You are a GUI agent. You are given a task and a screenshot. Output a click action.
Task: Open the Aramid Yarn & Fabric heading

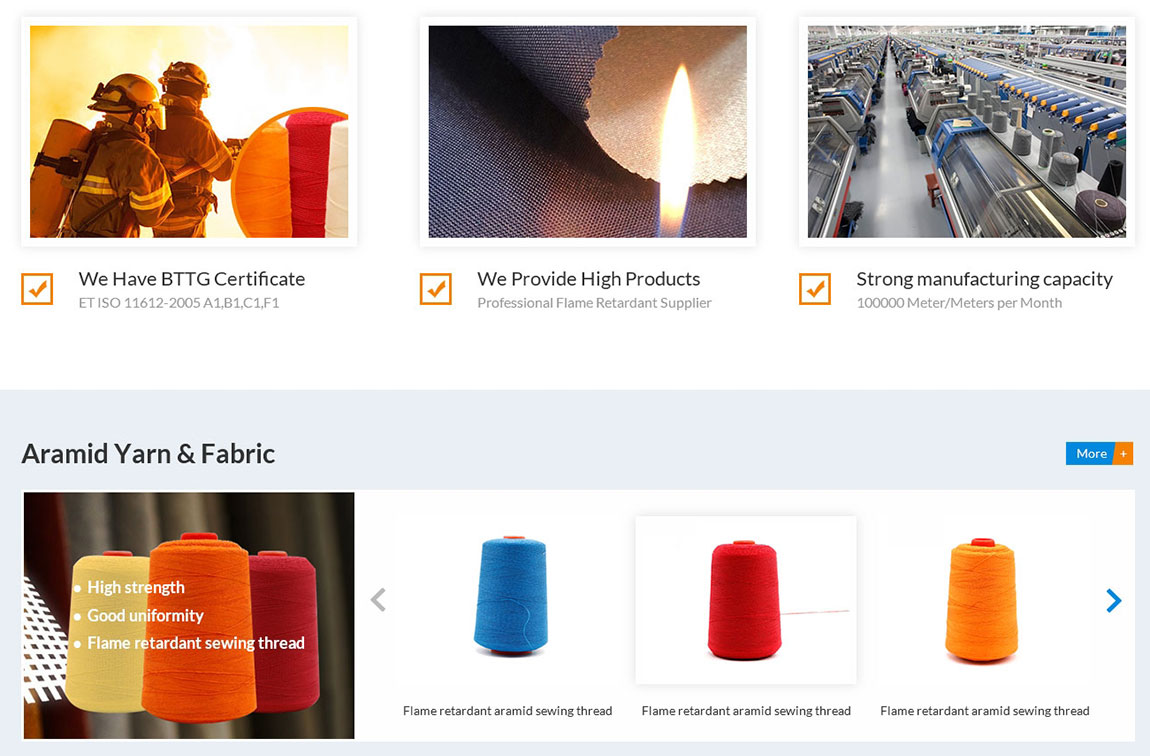(x=148, y=454)
